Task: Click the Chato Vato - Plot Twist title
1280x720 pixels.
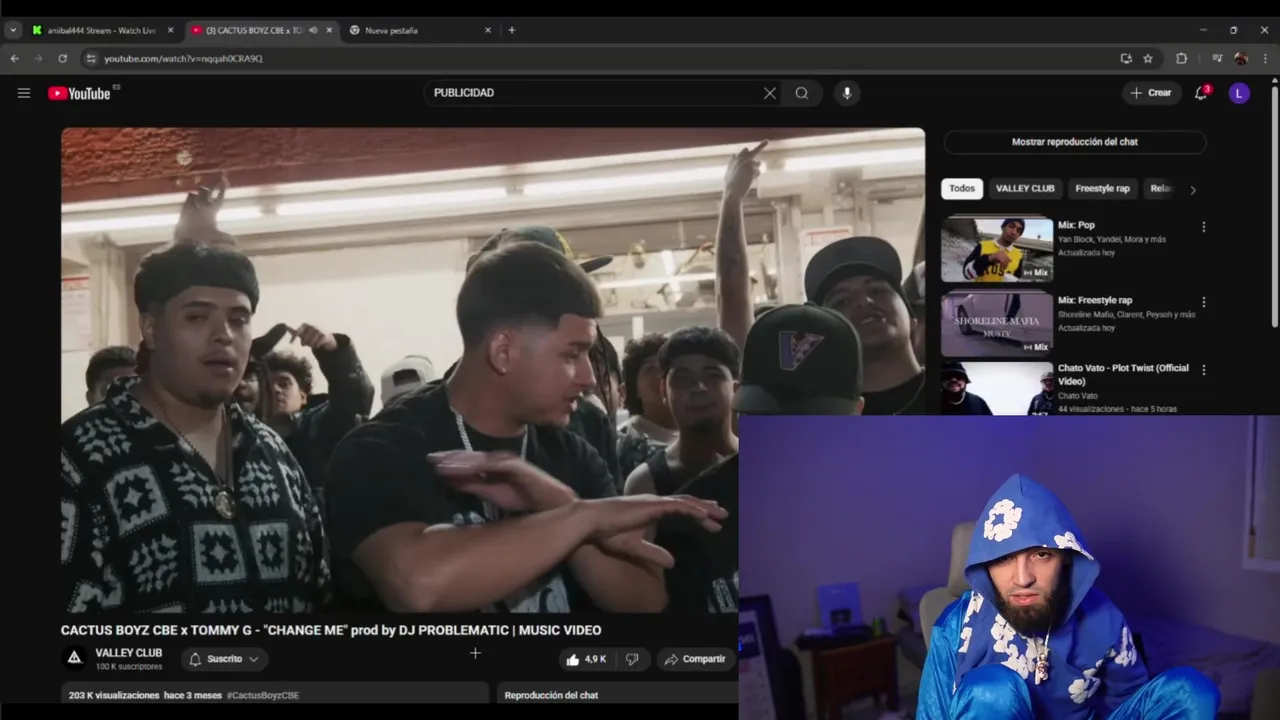Action: (x=1123, y=374)
